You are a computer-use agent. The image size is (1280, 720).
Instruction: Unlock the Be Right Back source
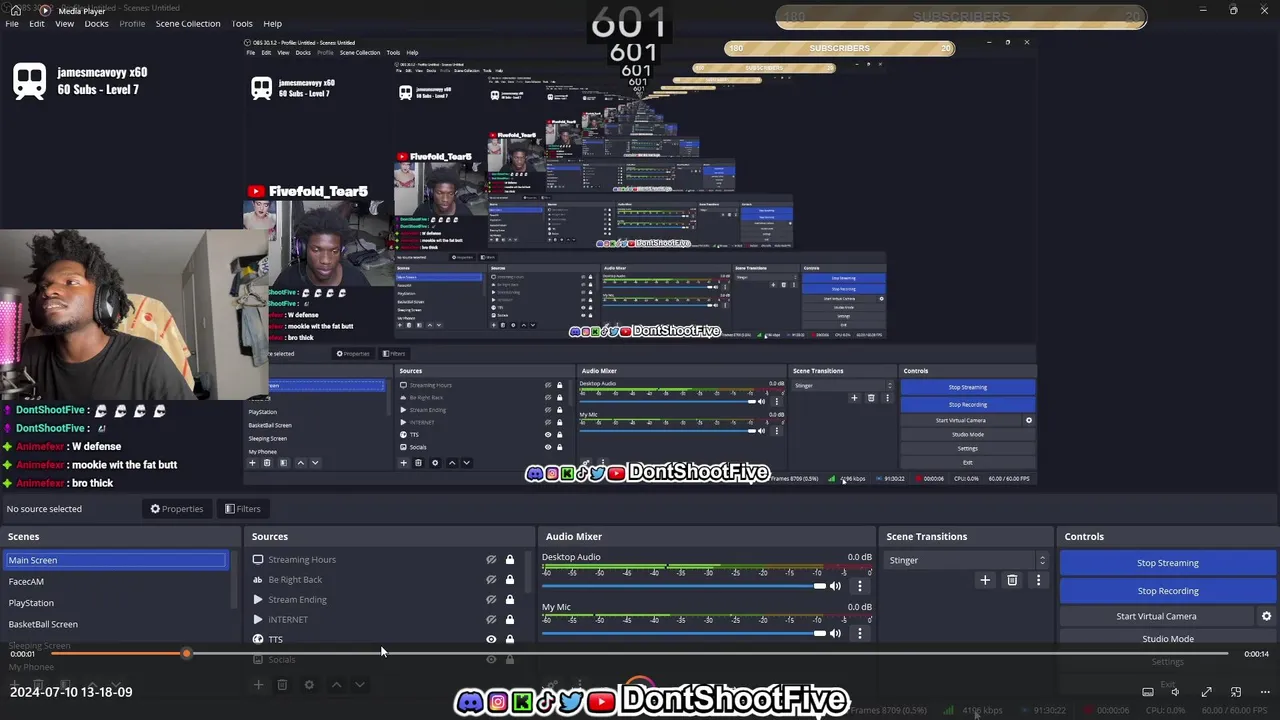[509, 579]
